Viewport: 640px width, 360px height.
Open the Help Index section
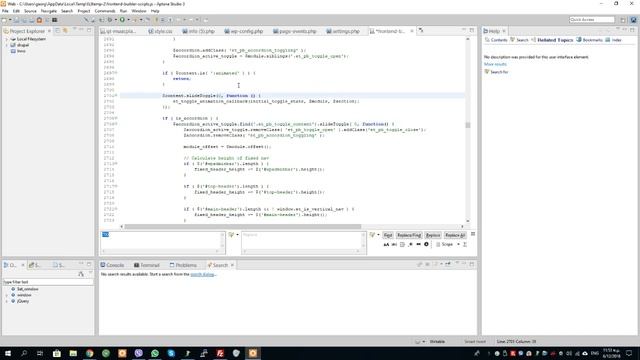[613, 40]
